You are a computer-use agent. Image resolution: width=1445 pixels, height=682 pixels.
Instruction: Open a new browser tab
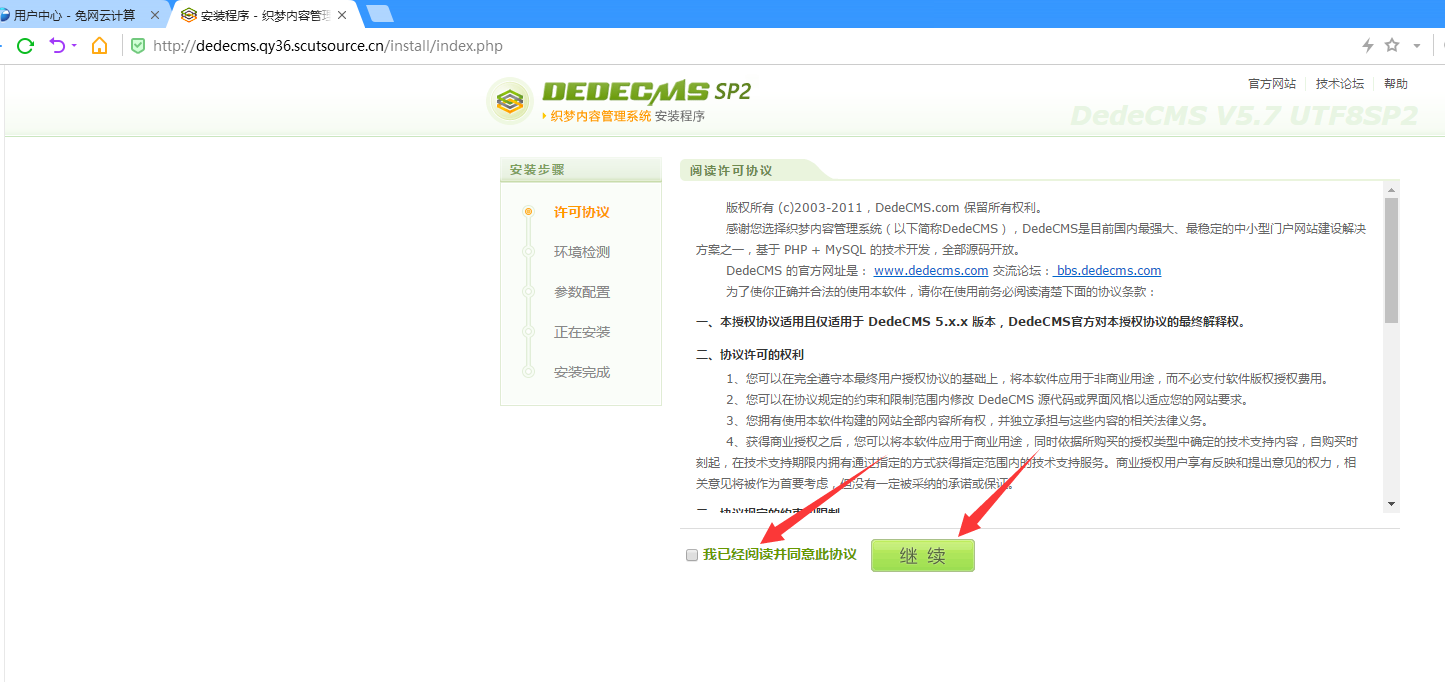pyautogui.click(x=380, y=13)
